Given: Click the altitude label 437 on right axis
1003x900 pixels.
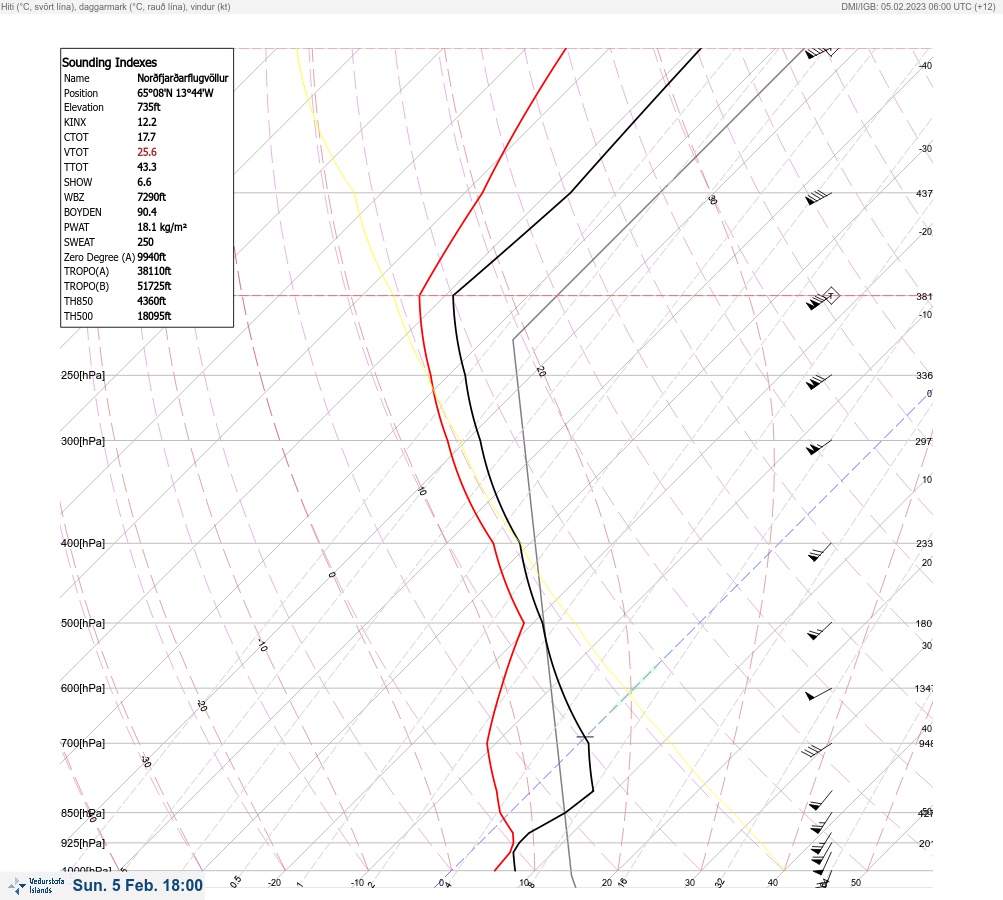Looking at the screenshot, I should pos(924,193).
